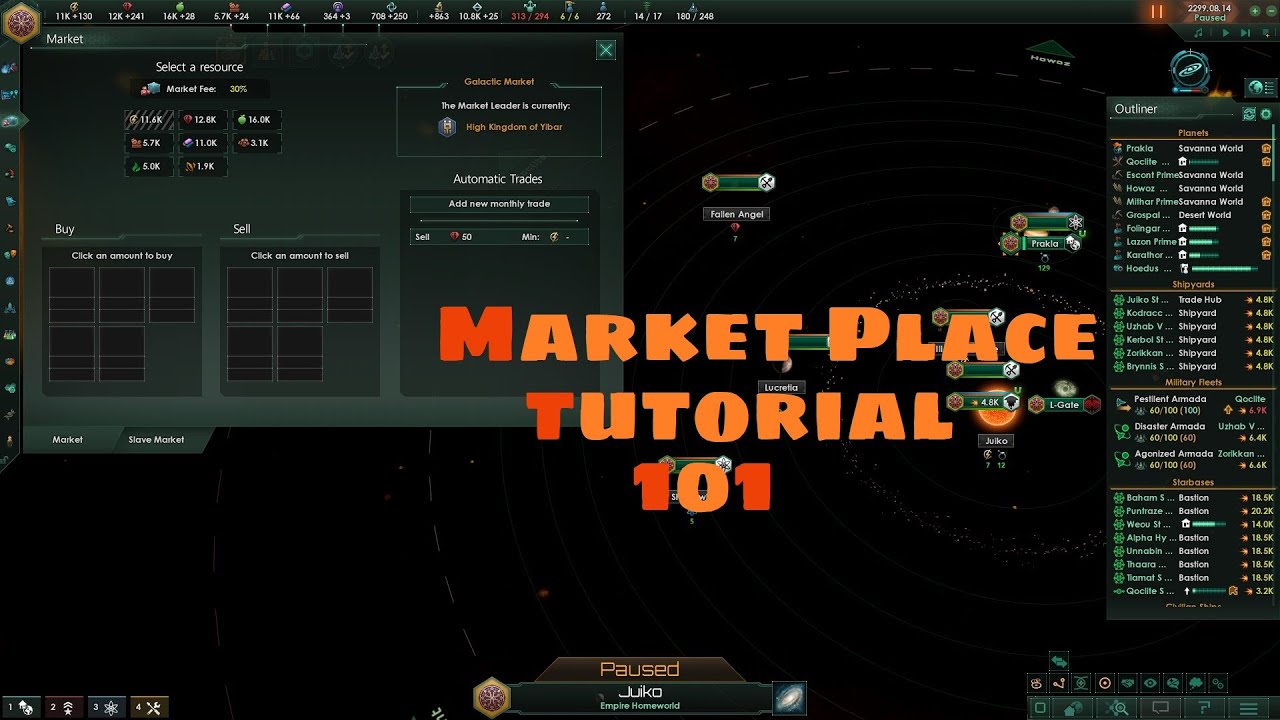Click the Outliner refresh arrows icon
1280x720 pixels.
tap(1249, 114)
